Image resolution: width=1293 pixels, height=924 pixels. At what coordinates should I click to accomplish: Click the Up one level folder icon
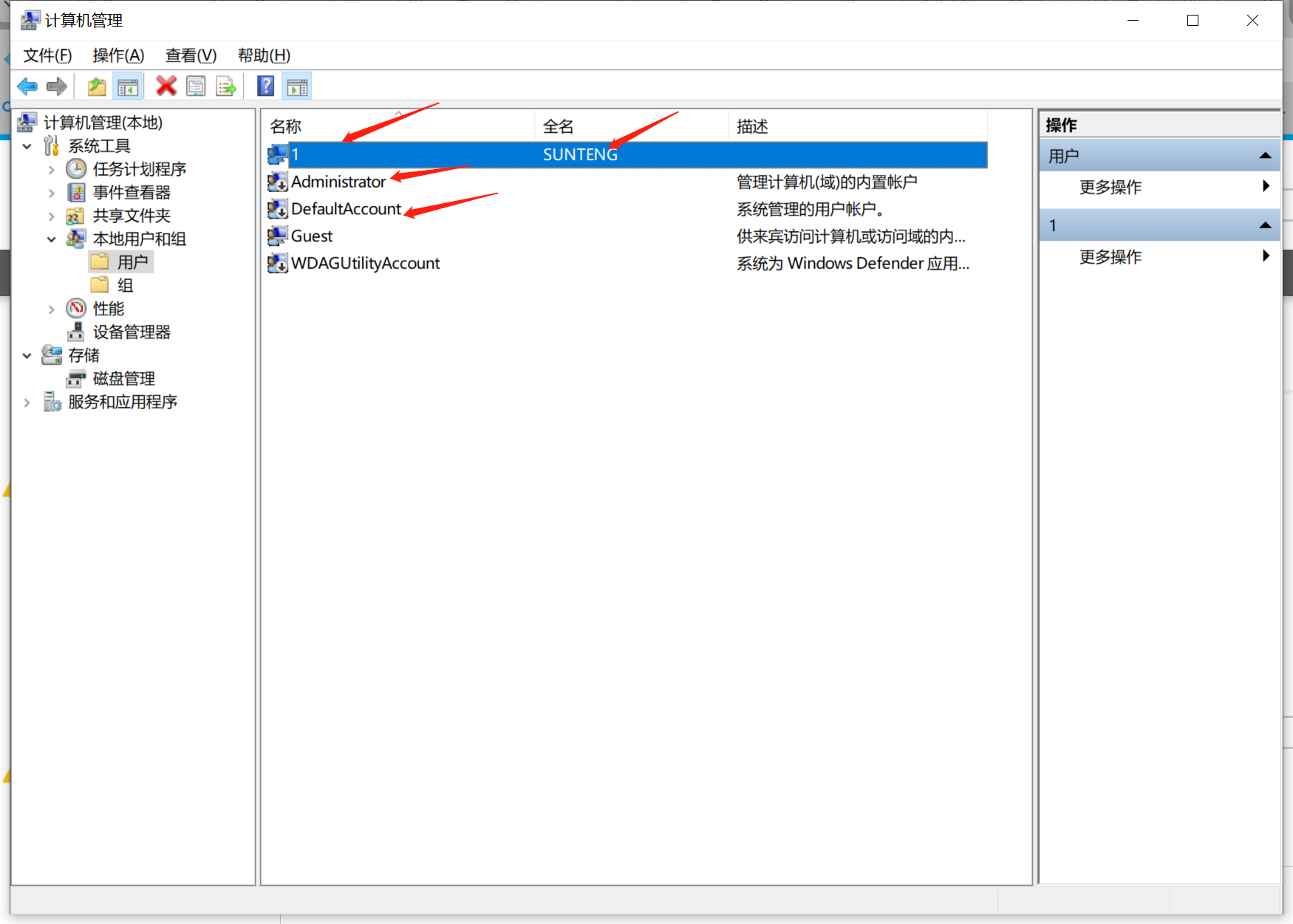click(97, 87)
